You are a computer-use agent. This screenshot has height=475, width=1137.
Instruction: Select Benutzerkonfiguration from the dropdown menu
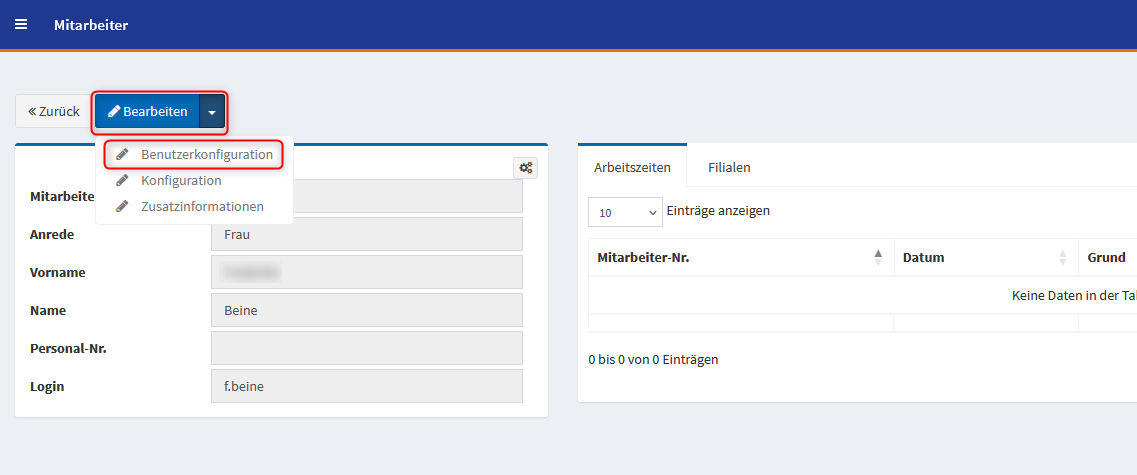tap(206, 155)
